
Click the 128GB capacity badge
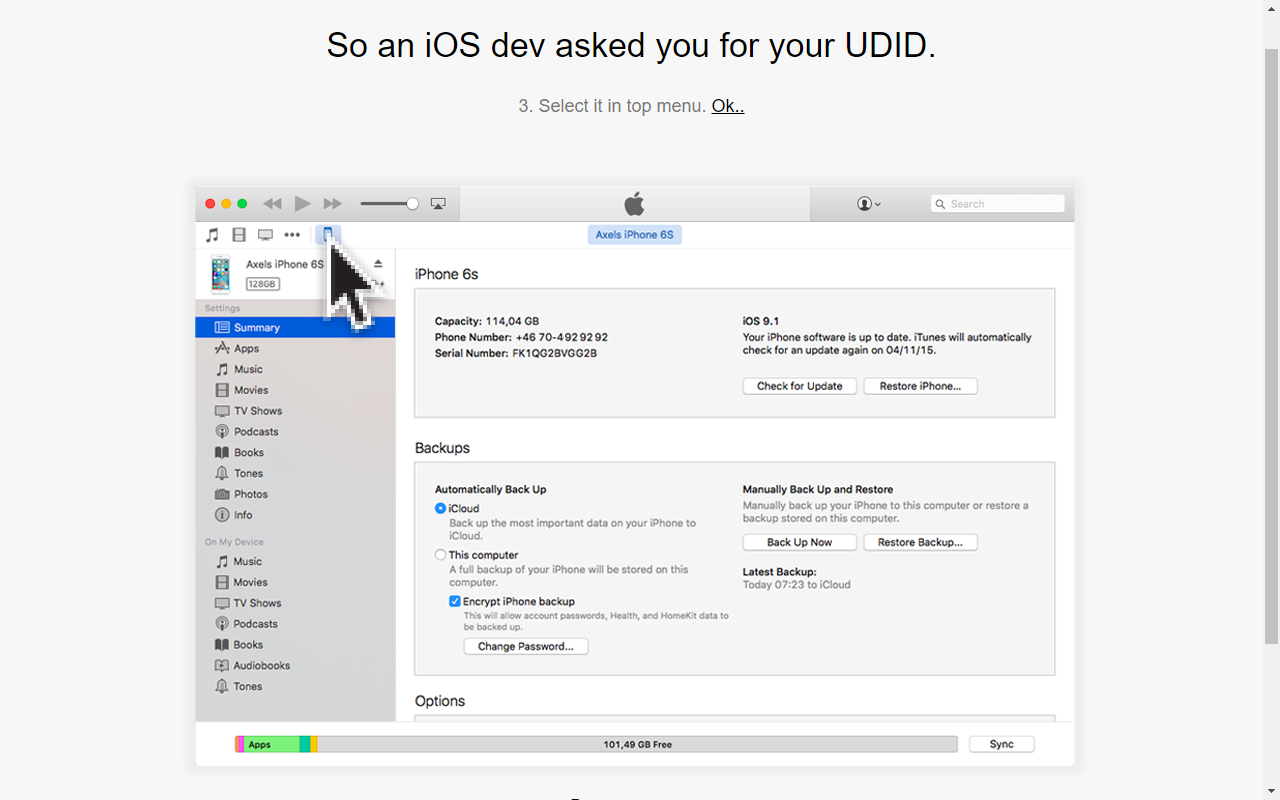(x=263, y=284)
